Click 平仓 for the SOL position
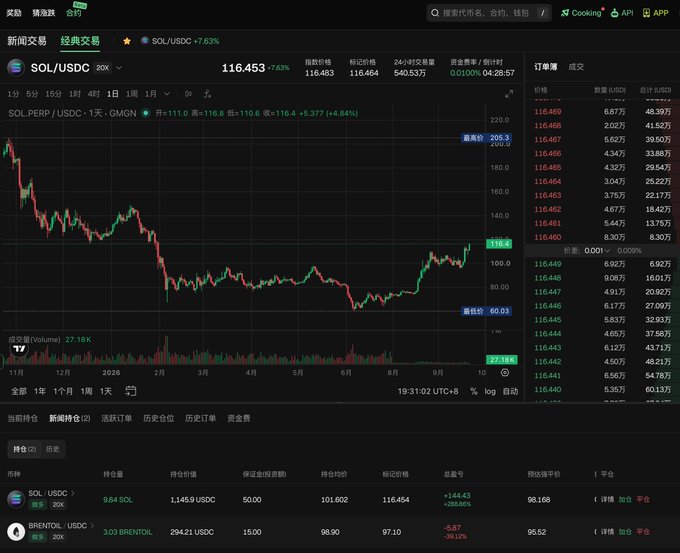680x553 pixels. [x=643, y=499]
